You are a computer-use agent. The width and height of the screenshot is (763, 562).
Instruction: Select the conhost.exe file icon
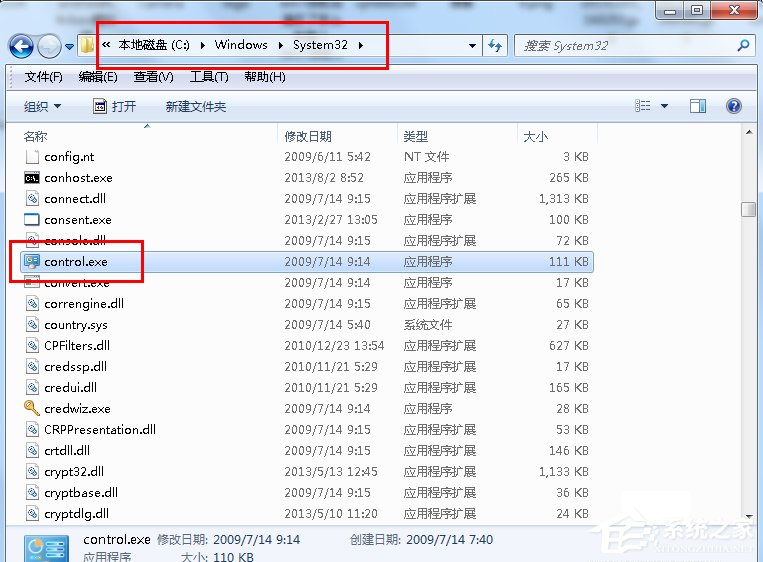tap(32, 178)
